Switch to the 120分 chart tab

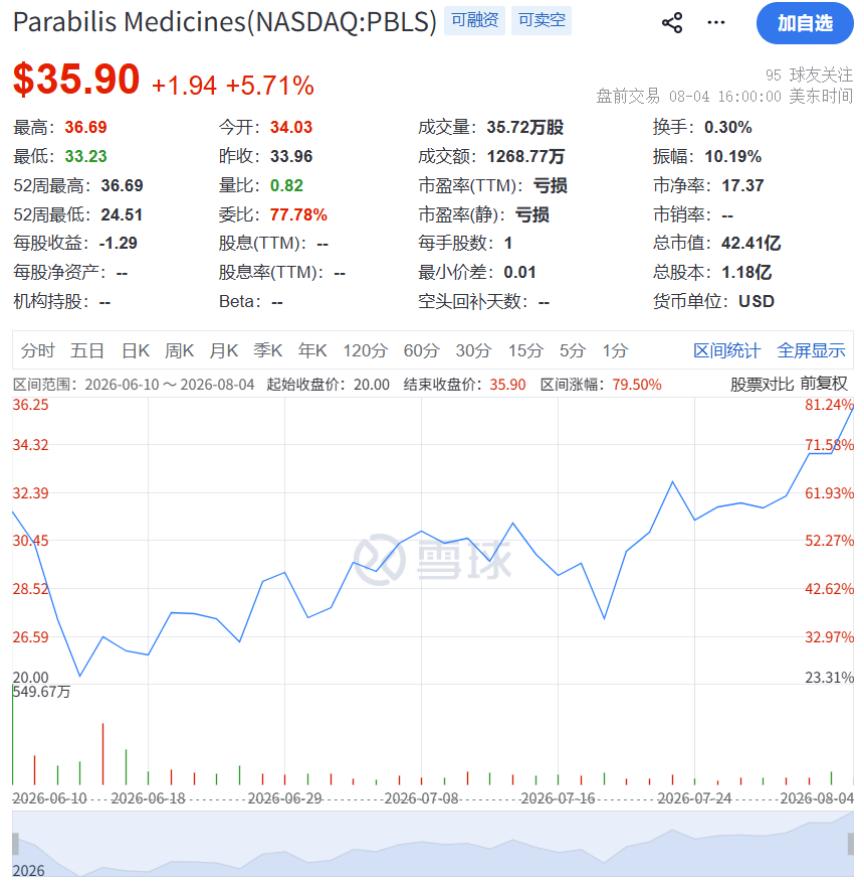pos(366,350)
